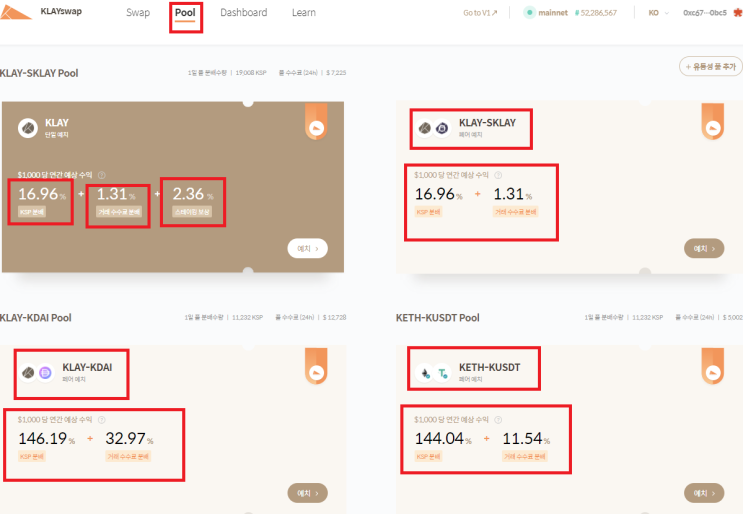Screen dimensions: 743x514
Task: Click the ribbon badge on KLAY-KDAI card
Action: click(x=316, y=366)
